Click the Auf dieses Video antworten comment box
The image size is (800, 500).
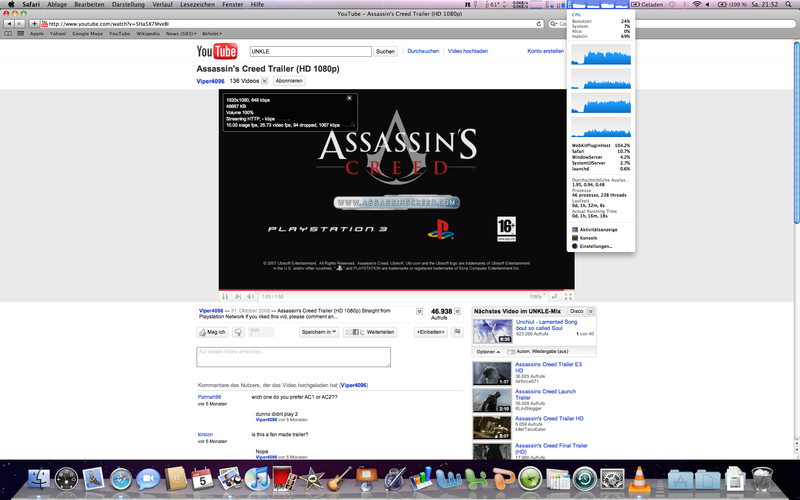[293, 357]
